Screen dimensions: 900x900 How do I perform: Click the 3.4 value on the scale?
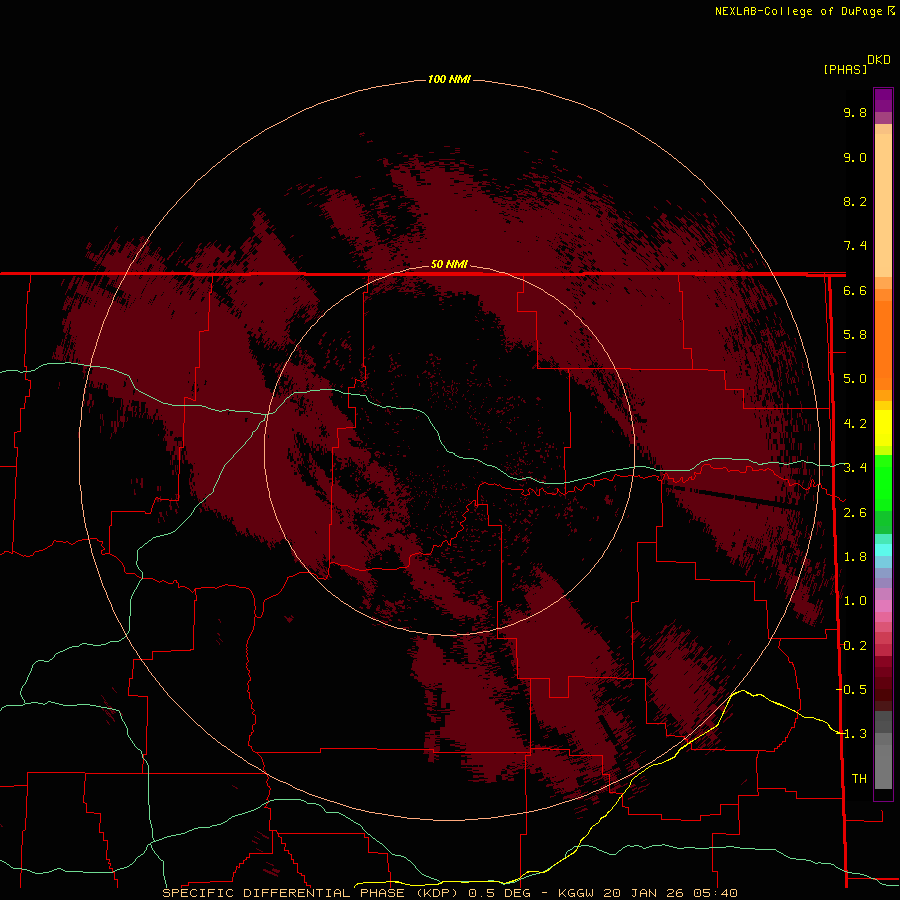(x=855, y=468)
